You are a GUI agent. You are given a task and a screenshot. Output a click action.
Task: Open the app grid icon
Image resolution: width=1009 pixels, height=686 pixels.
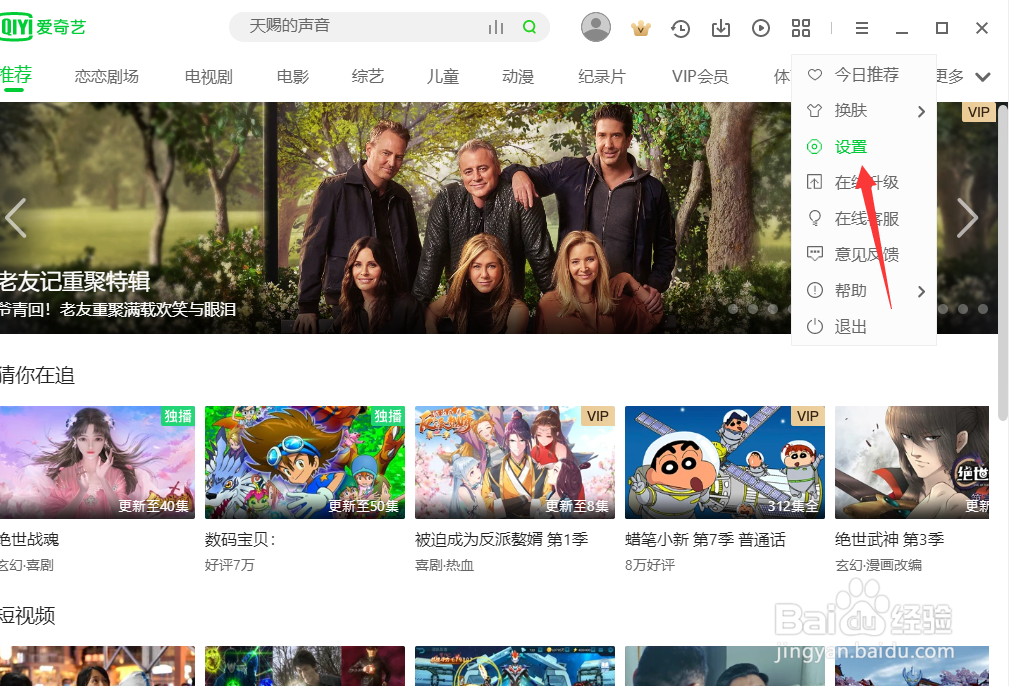801,28
